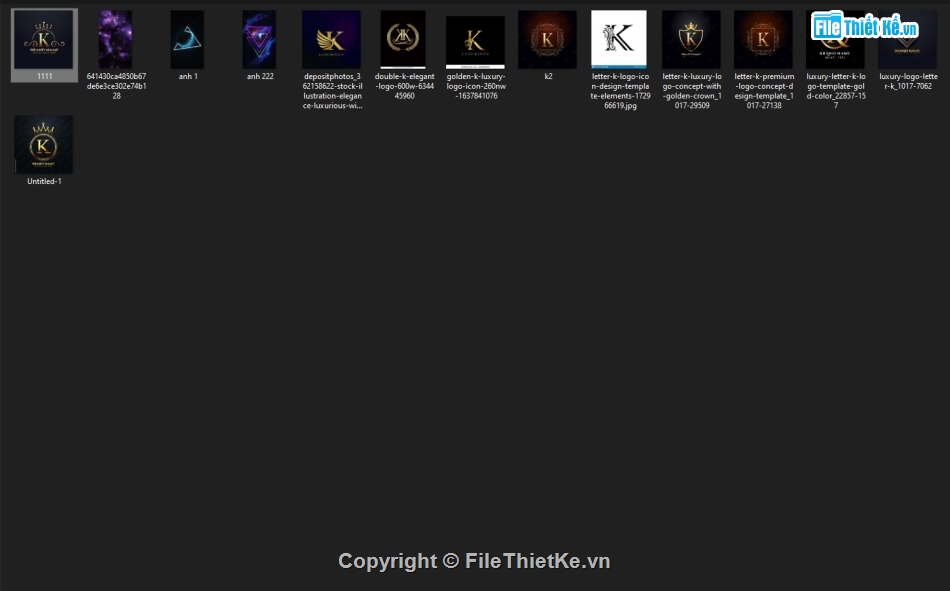Choose the white letter-k-logo-icon thumbnail
Screen dimensions: 950x591
pos(619,39)
